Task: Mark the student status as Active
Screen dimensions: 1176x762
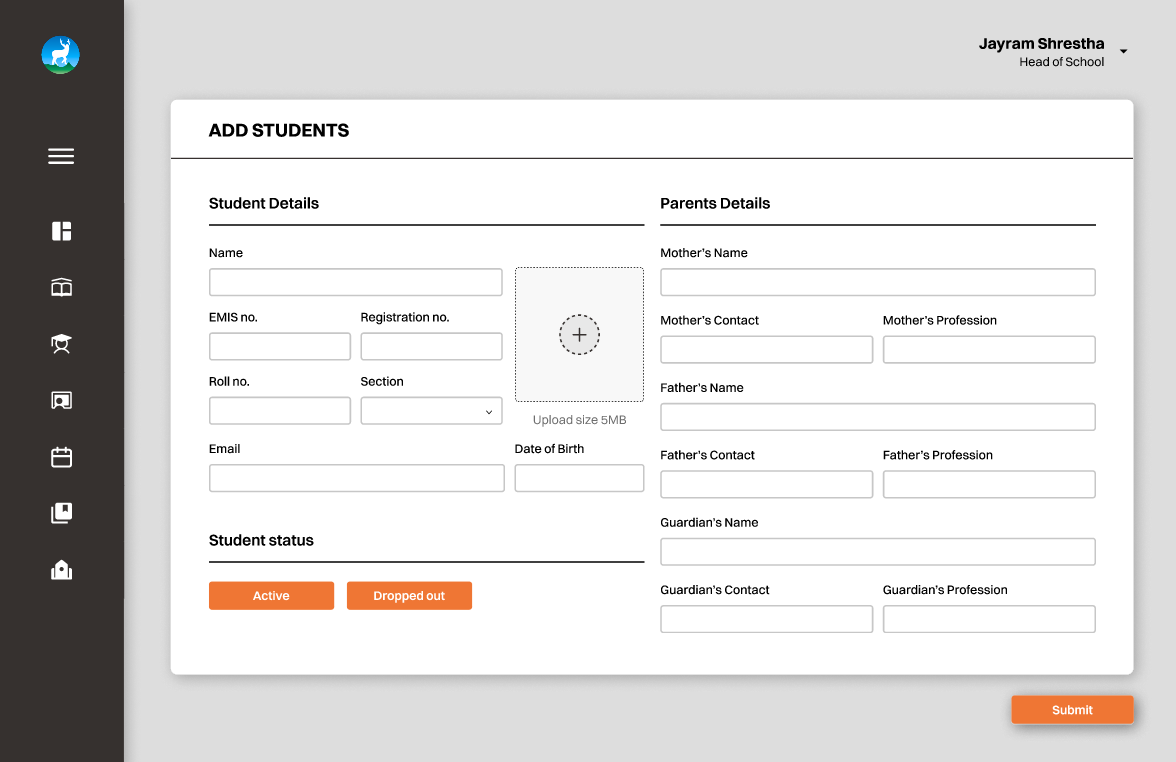Action: pyautogui.click(x=271, y=595)
